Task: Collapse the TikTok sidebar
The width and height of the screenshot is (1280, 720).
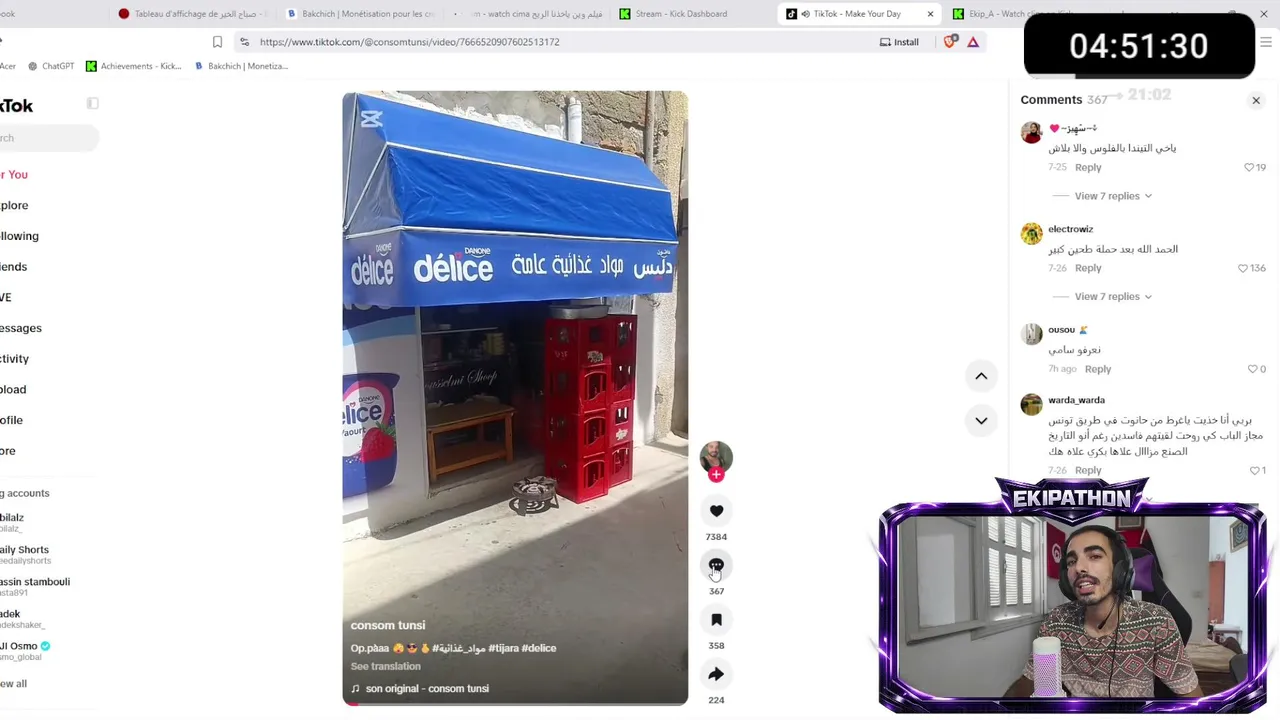Action: 93,103
